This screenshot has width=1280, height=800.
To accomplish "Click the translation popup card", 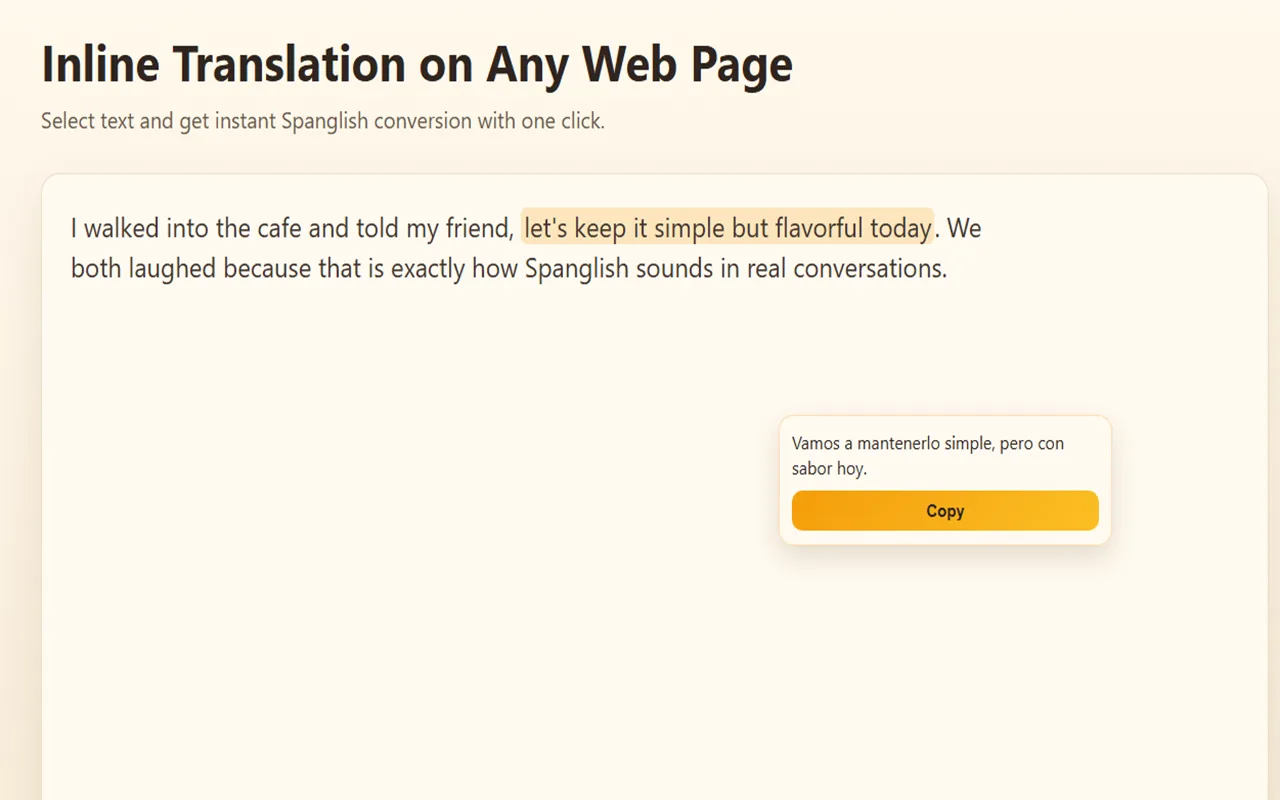I will (944, 478).
